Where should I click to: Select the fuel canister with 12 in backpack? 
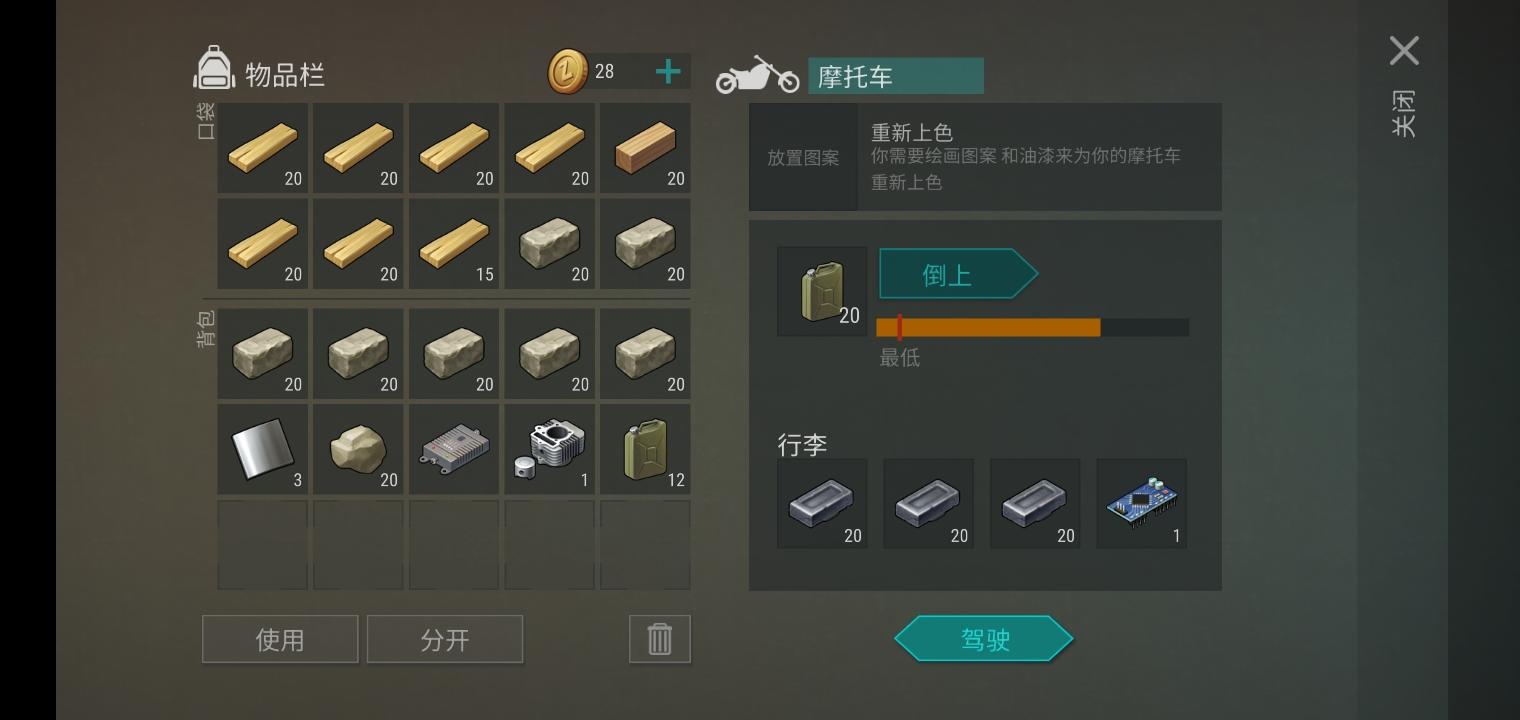[645, 449]
